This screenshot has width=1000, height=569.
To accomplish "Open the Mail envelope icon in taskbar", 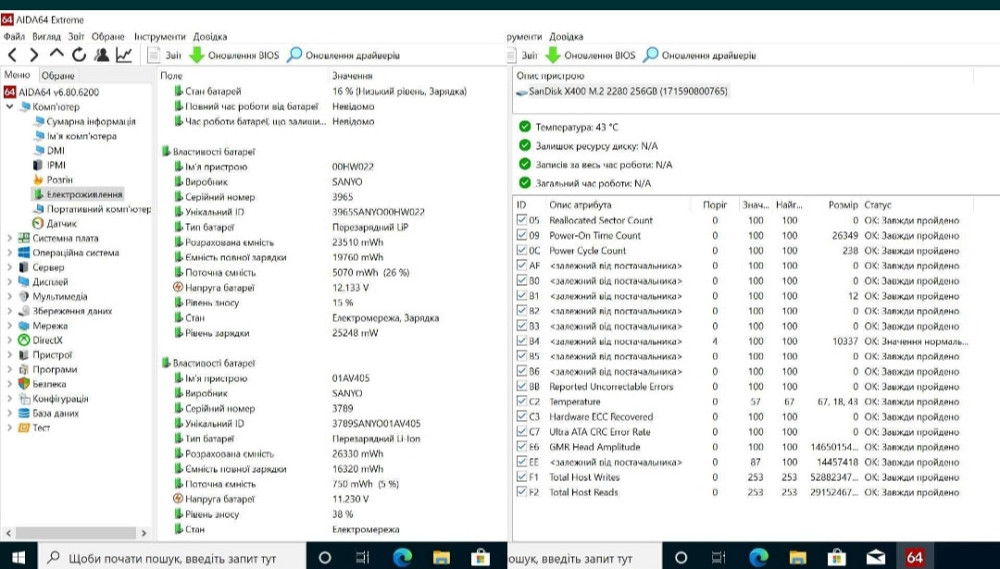I will point(876,557).
